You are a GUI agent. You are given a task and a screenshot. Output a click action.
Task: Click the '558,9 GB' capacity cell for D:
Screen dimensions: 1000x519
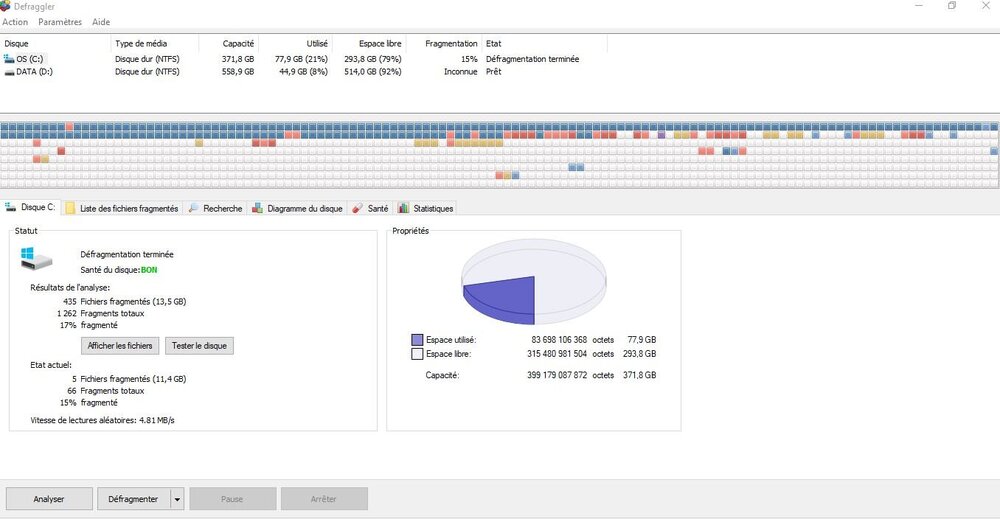coord(238,72)
